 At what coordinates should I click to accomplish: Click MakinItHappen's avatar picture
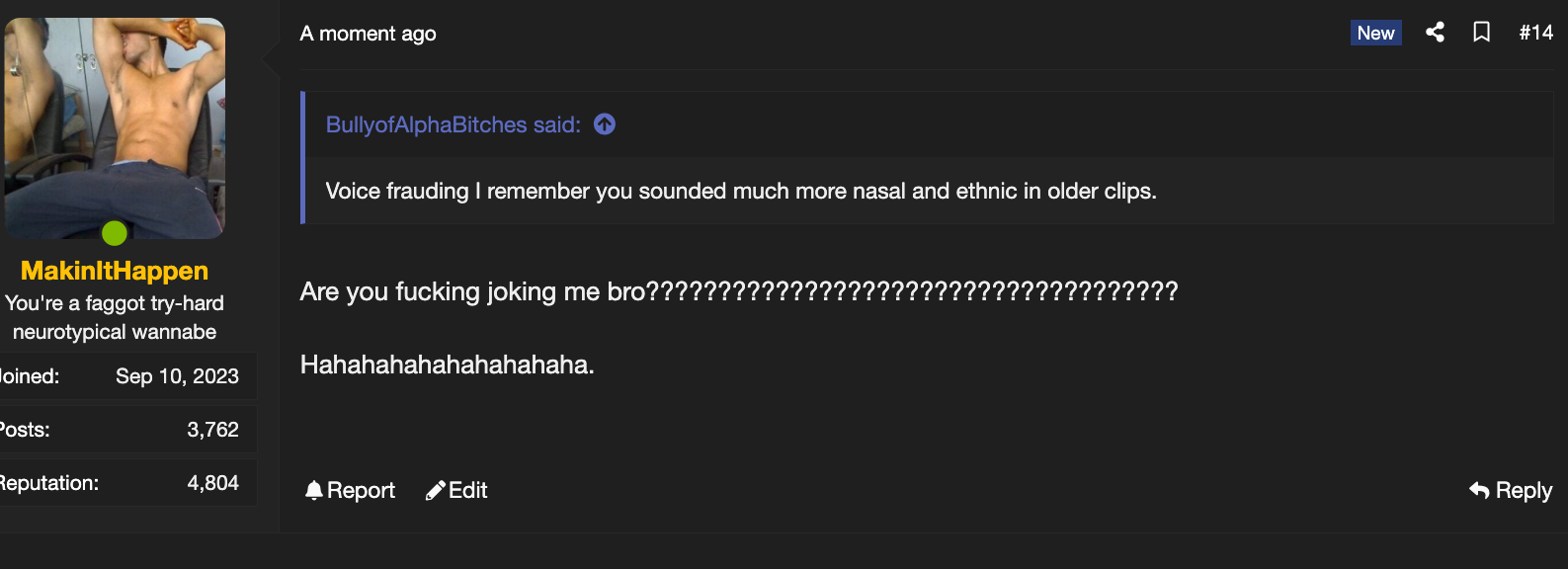pyautogui.click(x=115, y=128)
